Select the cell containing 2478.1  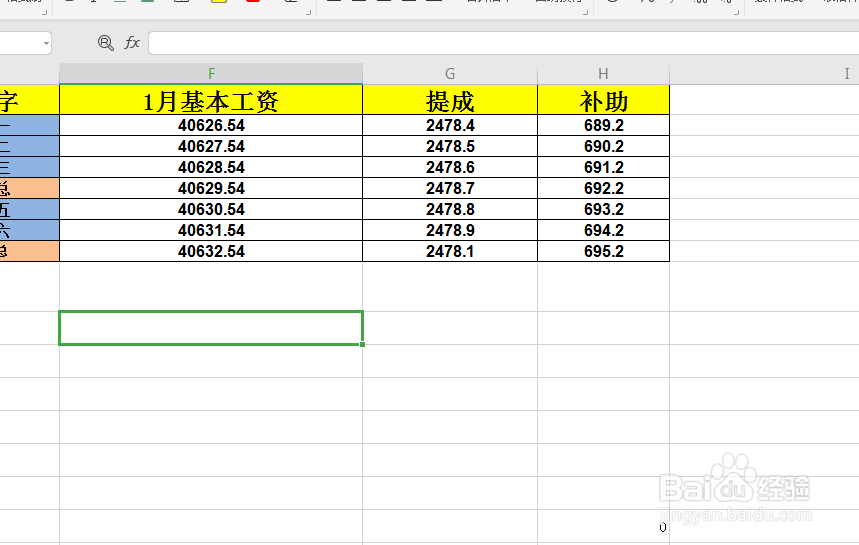click(x=450, y=251)
